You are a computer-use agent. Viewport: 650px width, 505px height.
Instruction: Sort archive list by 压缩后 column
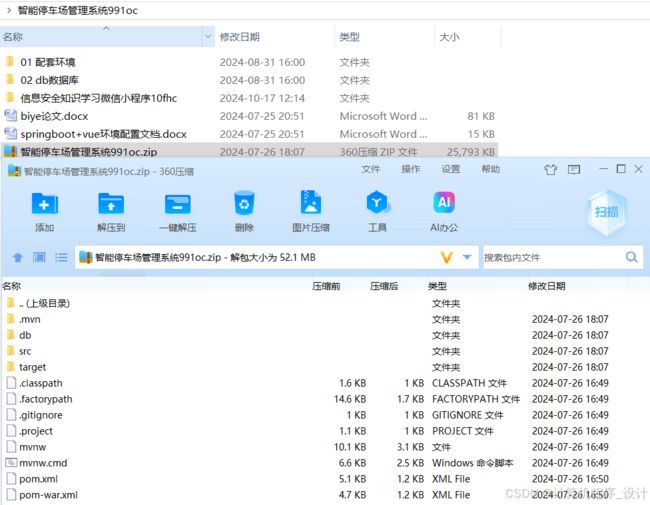(384, 286)
